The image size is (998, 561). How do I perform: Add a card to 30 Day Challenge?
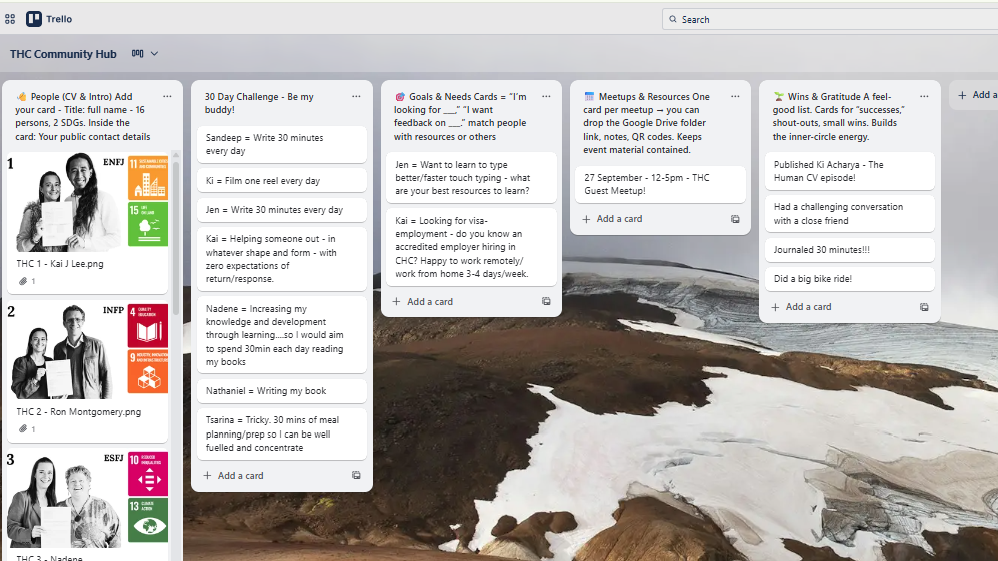[234, 476]
